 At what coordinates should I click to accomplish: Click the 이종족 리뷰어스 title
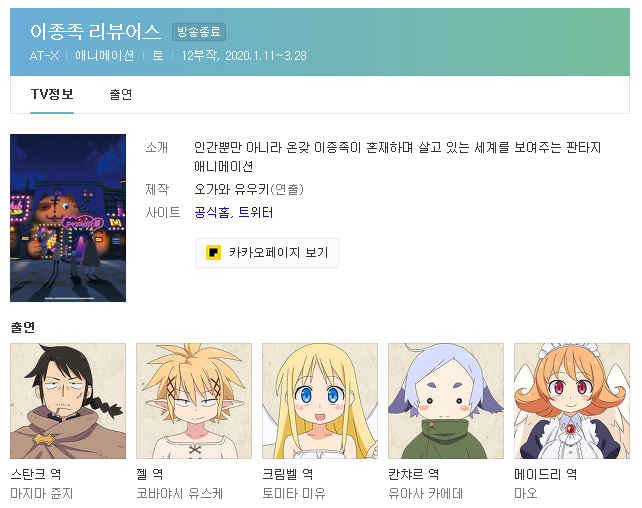(95, 32)
